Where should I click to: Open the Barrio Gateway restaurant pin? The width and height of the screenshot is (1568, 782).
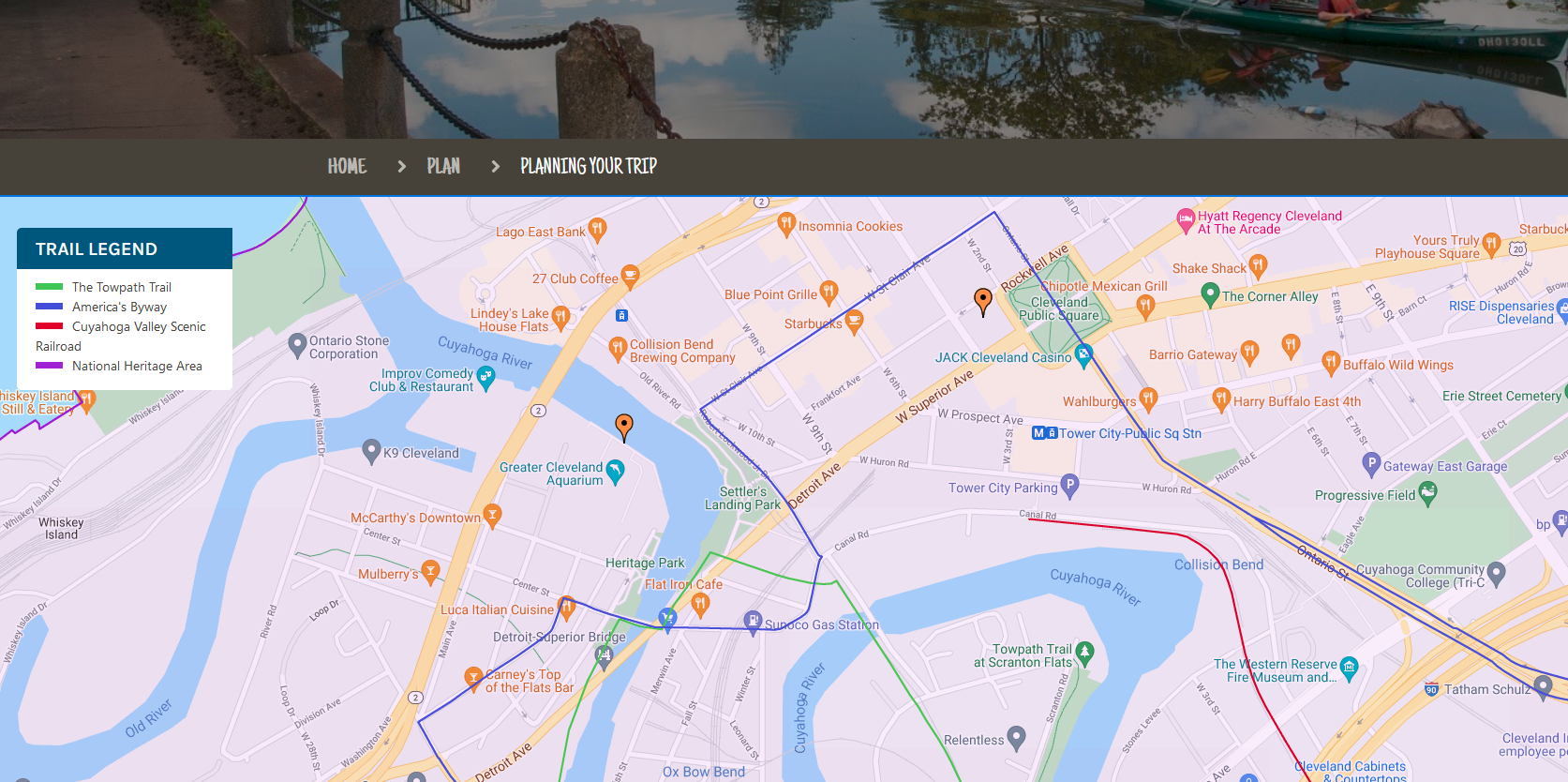pyautogui.click(x=1249, y=352)
